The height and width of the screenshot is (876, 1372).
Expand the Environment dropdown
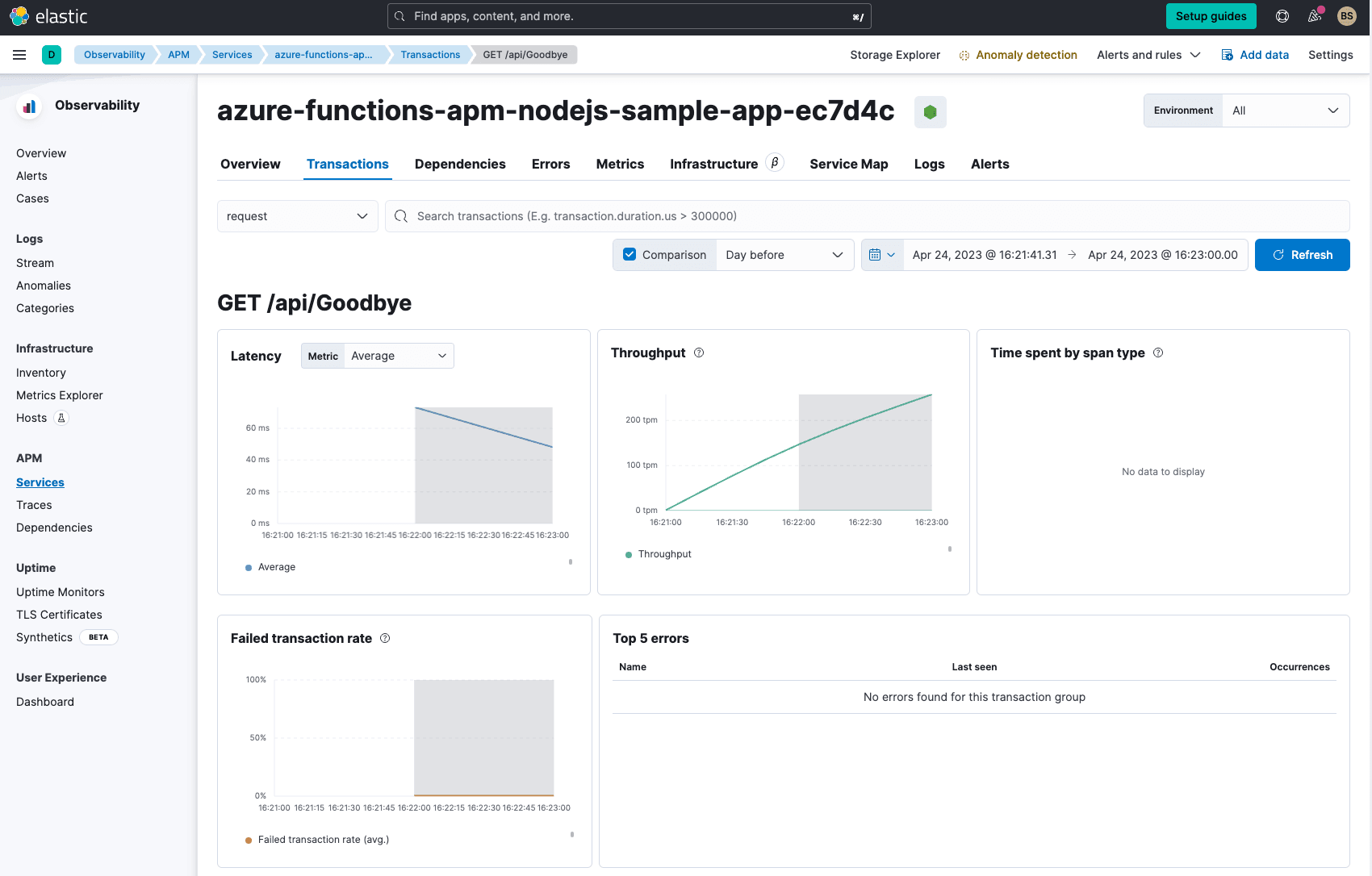click(x=1285, y=111)
